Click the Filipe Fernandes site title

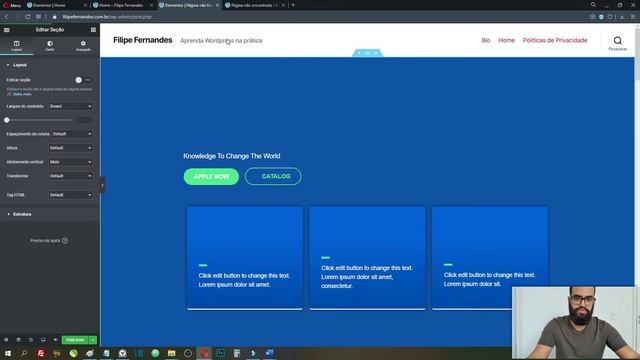coord(142,40)
